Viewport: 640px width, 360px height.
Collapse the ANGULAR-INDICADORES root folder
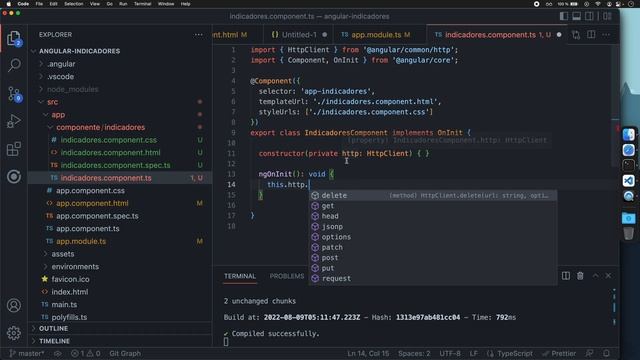click(x=79, y=51)
